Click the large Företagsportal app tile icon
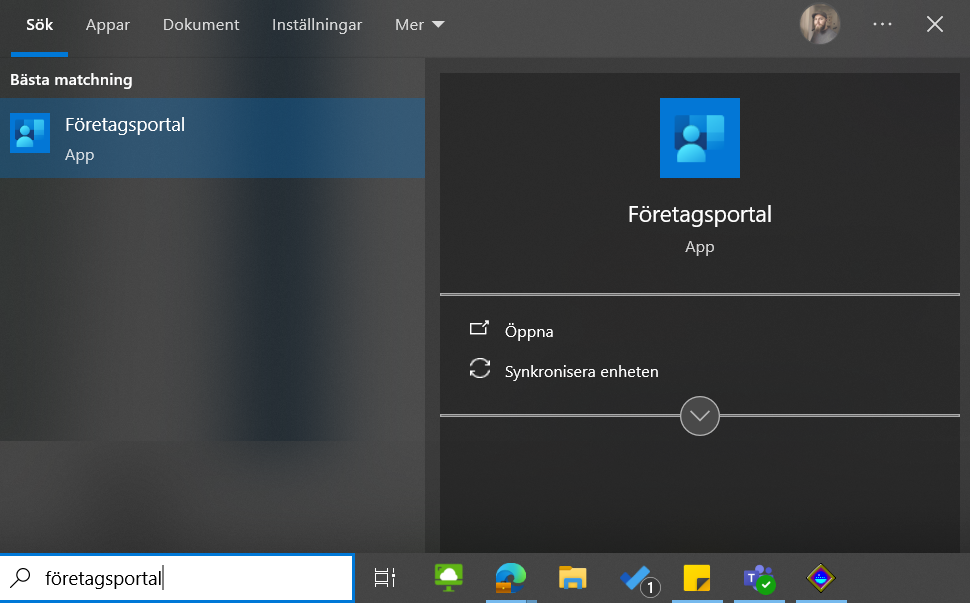 [700, 138]
